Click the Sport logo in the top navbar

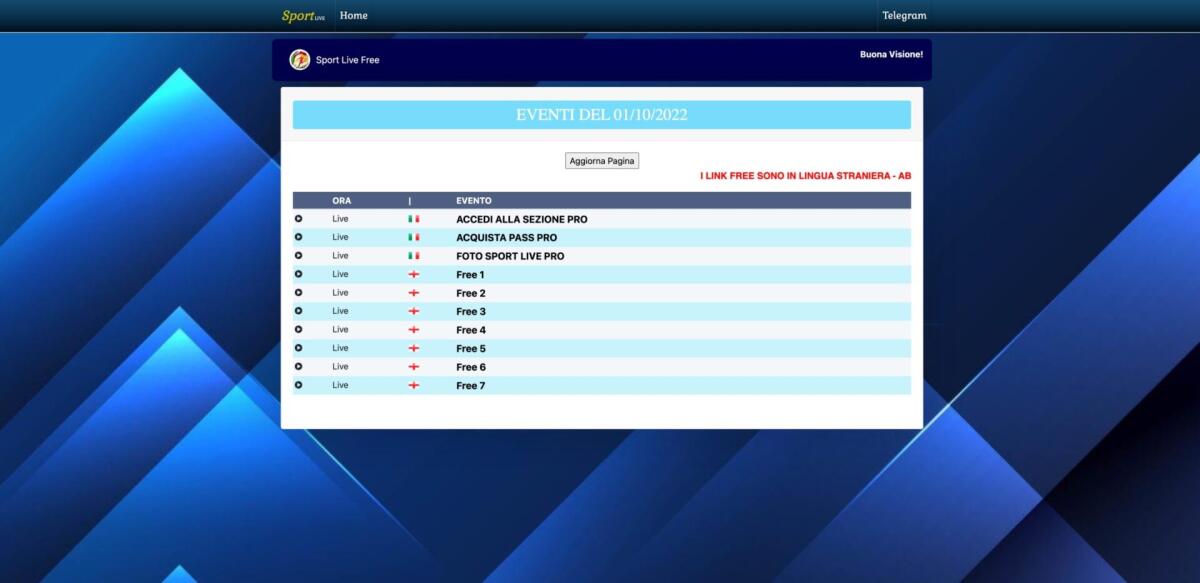pos(302,15)
